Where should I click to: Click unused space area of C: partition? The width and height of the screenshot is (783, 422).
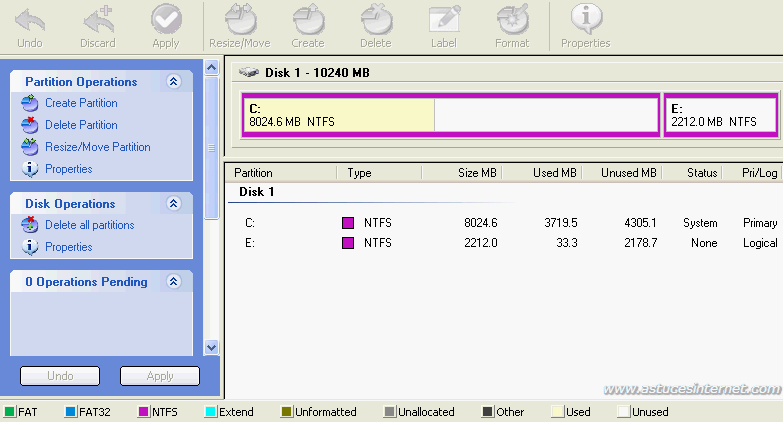[546, 115]
